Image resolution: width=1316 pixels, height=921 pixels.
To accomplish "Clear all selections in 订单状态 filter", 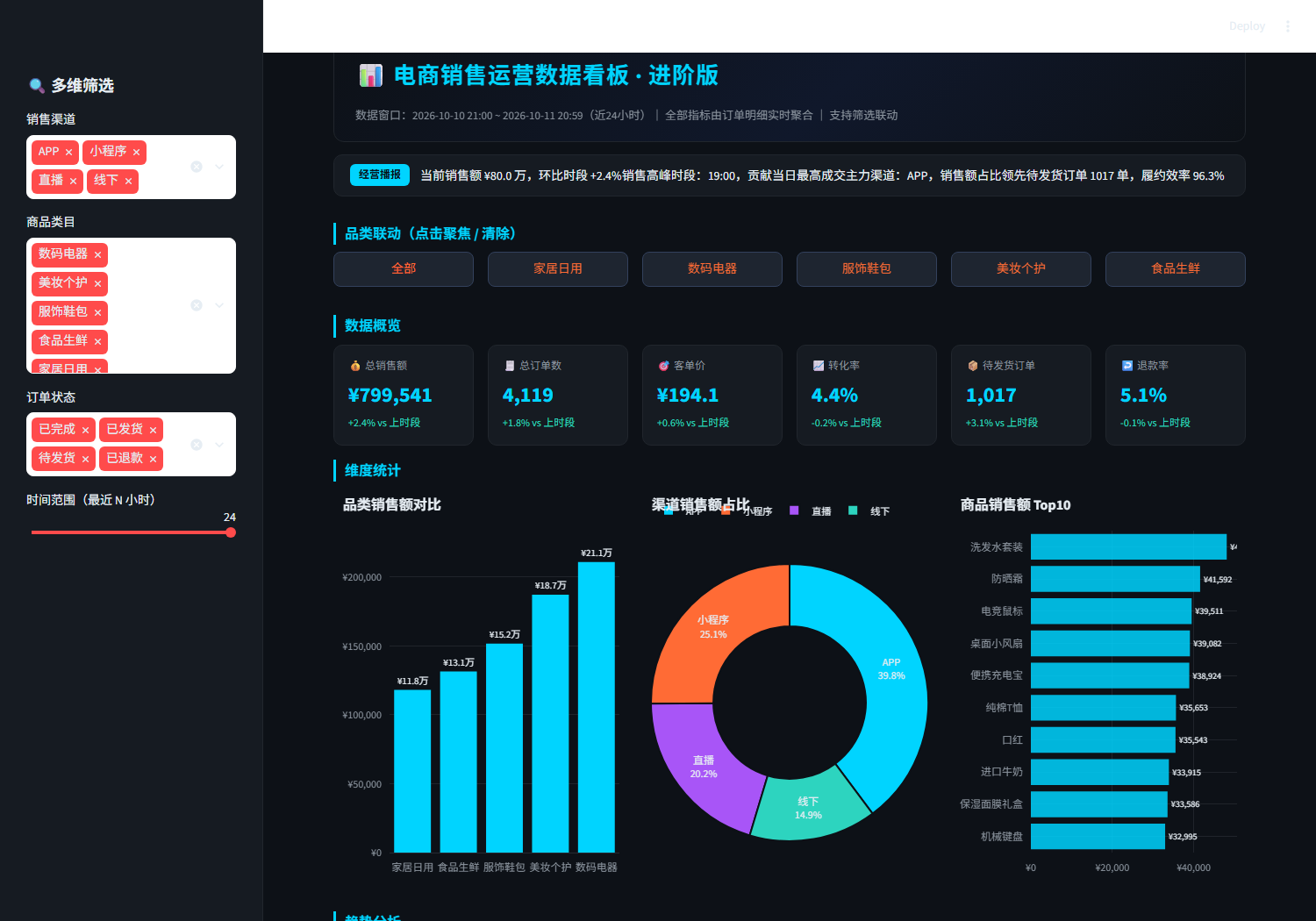I will [197, 445].
